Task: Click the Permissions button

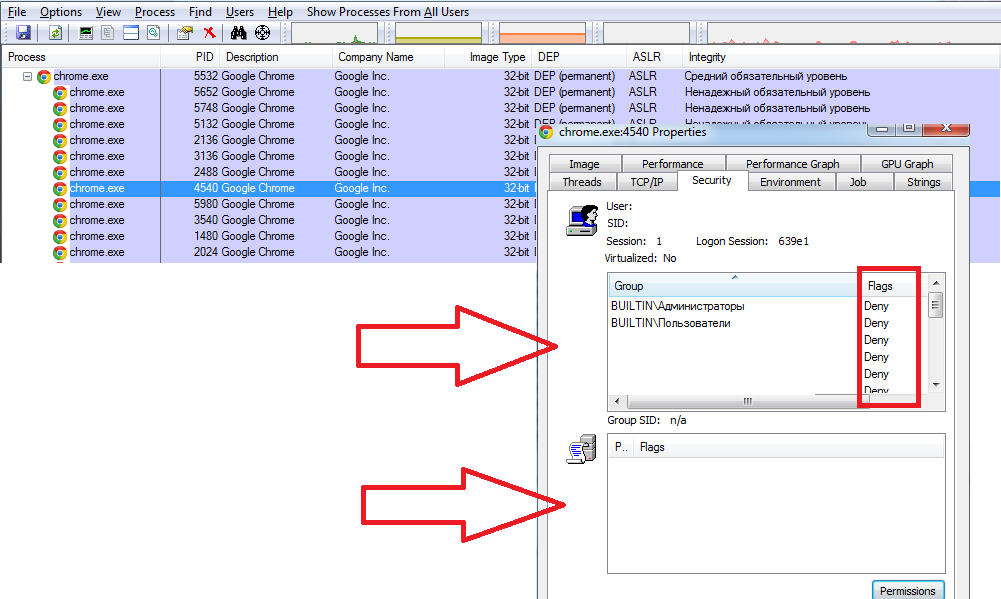Action: click(907, 591)
